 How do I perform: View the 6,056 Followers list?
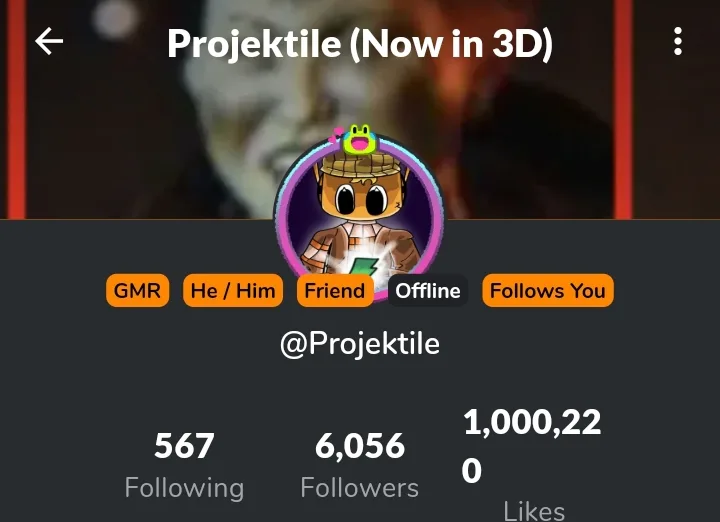tap(360, 465)
